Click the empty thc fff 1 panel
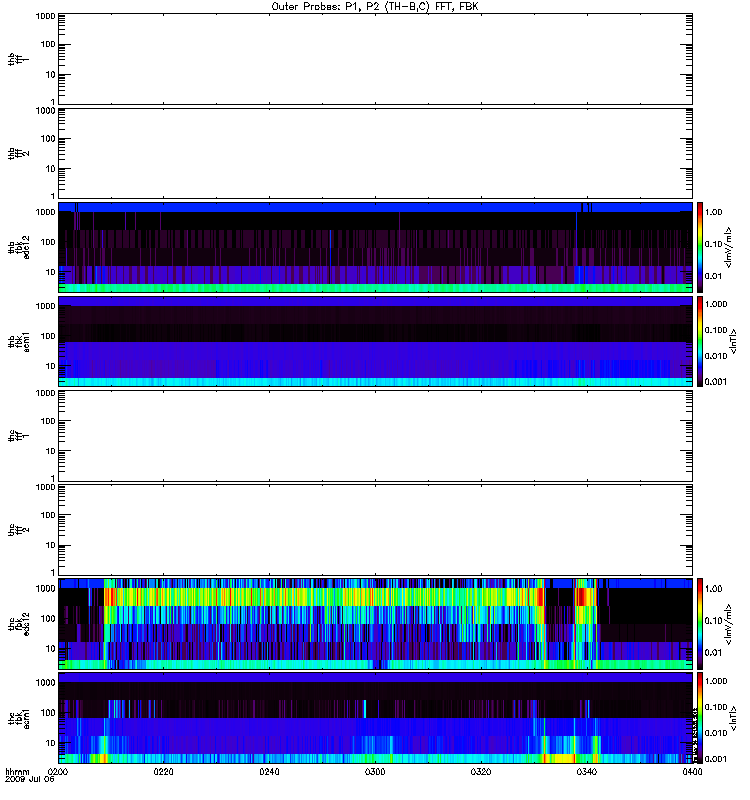 tap(376, 436)
